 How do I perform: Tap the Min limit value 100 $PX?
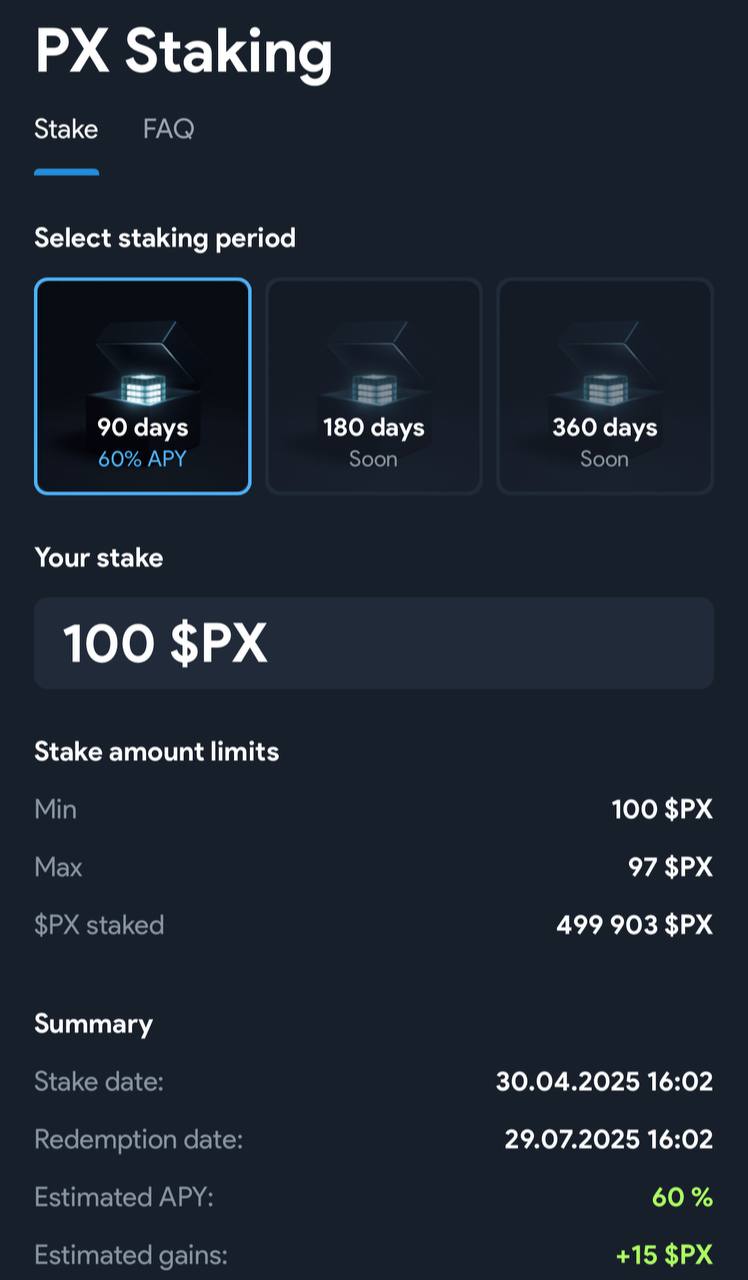662,809
